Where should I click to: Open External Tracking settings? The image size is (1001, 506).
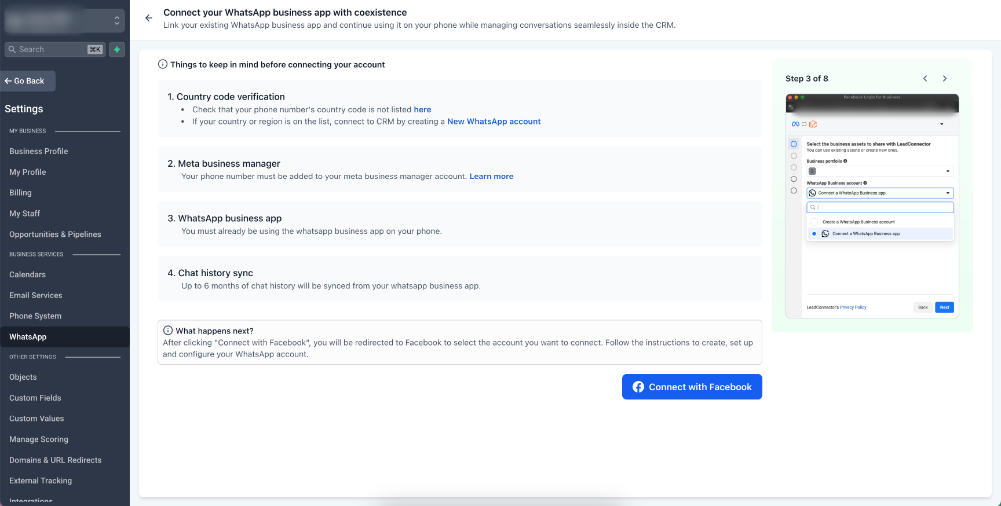pyautogui.click(x=40, y=481)
